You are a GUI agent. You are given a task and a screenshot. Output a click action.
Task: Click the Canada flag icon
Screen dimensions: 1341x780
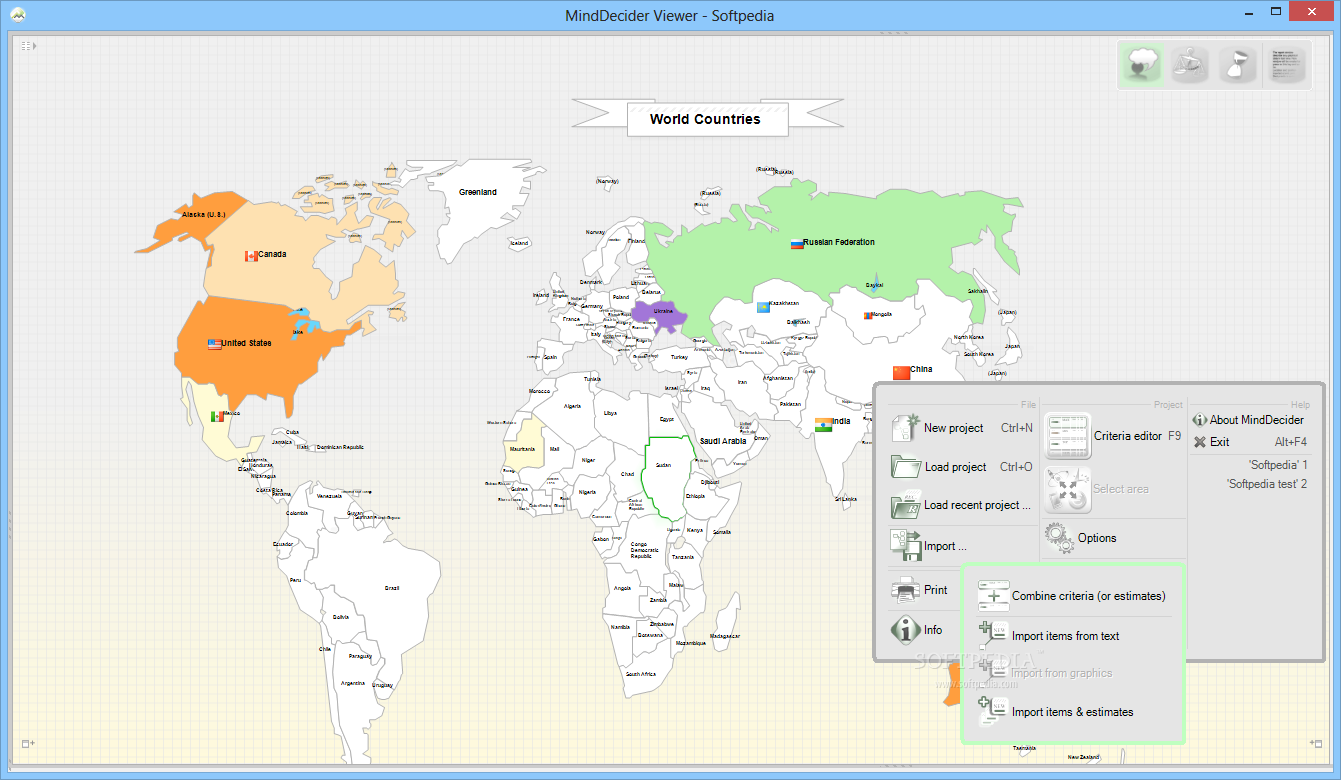point(251,256)
